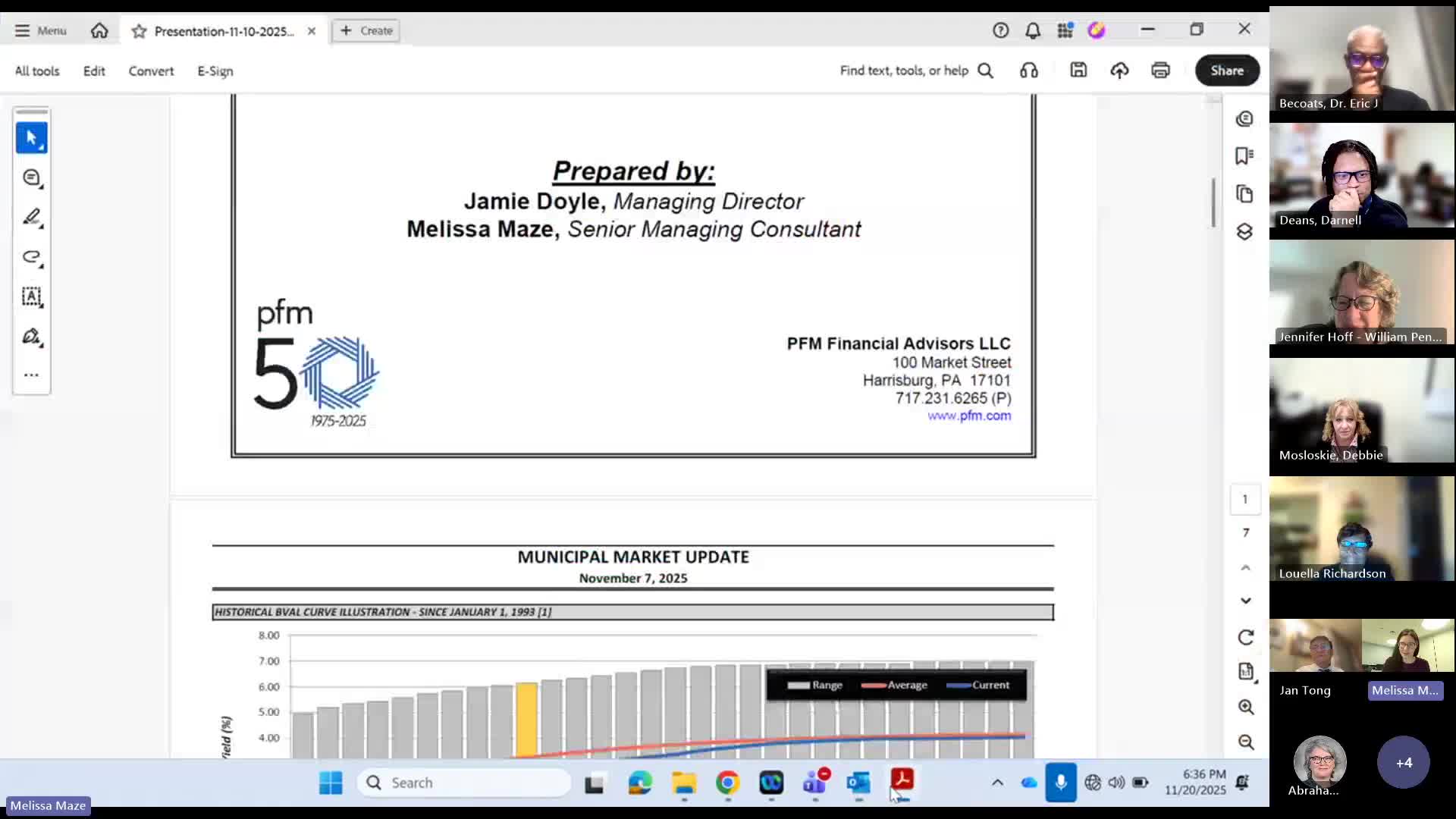Viewport: 1456px width, 819px height.
Task: Click the Share button
Action: tap(1226, 71)
